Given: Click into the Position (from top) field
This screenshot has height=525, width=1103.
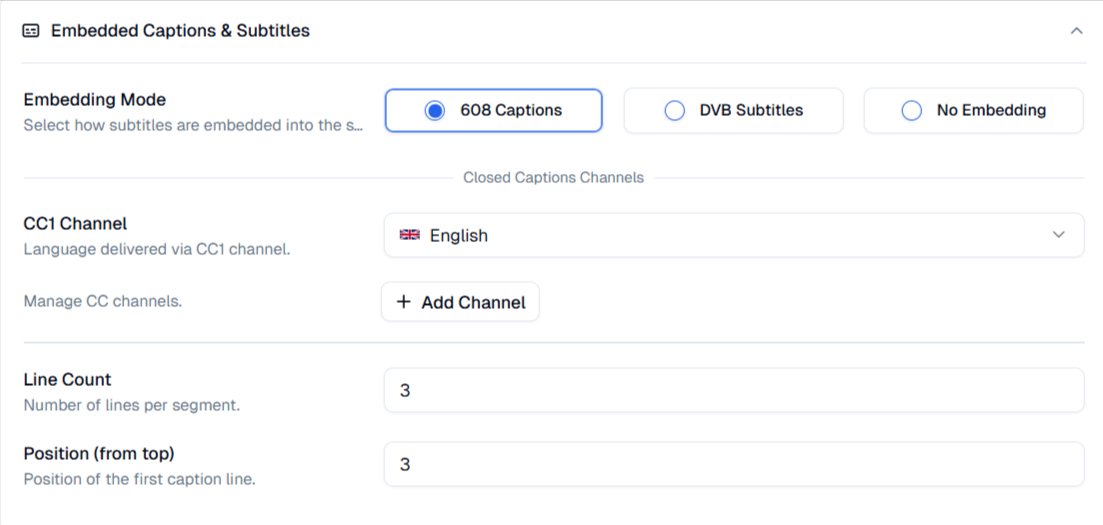Looking at the screenshot, I should pos(733,464).
